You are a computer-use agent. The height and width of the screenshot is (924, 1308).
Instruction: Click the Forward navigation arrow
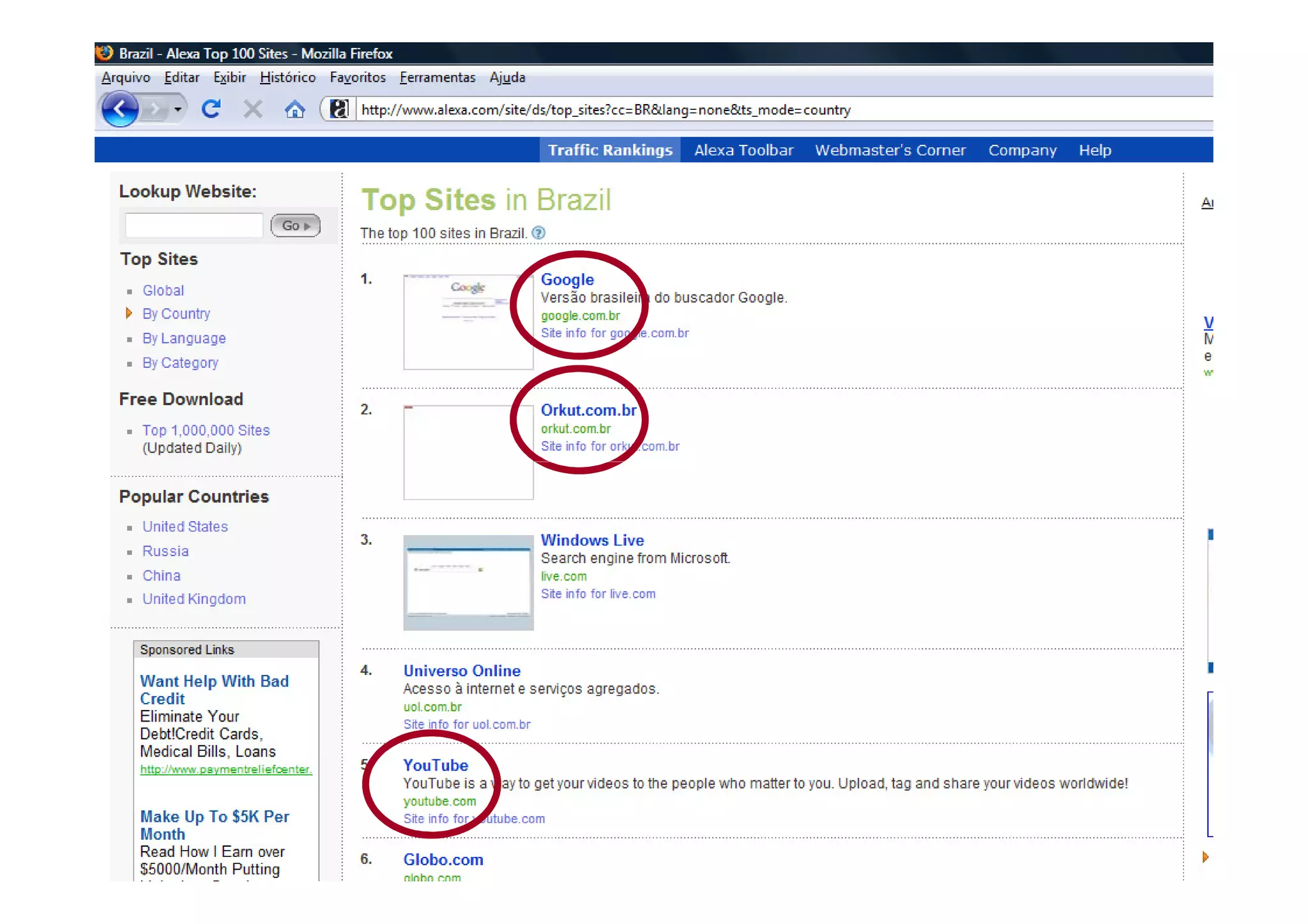154,110
